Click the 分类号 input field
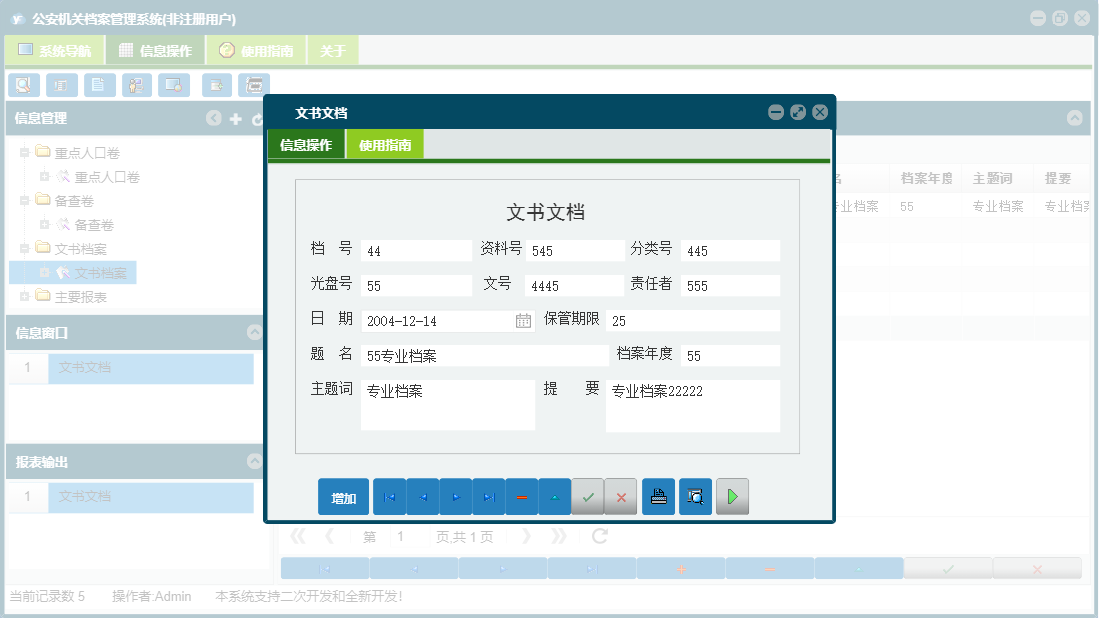Screen dimensions: 1099x618 (730, 251)
